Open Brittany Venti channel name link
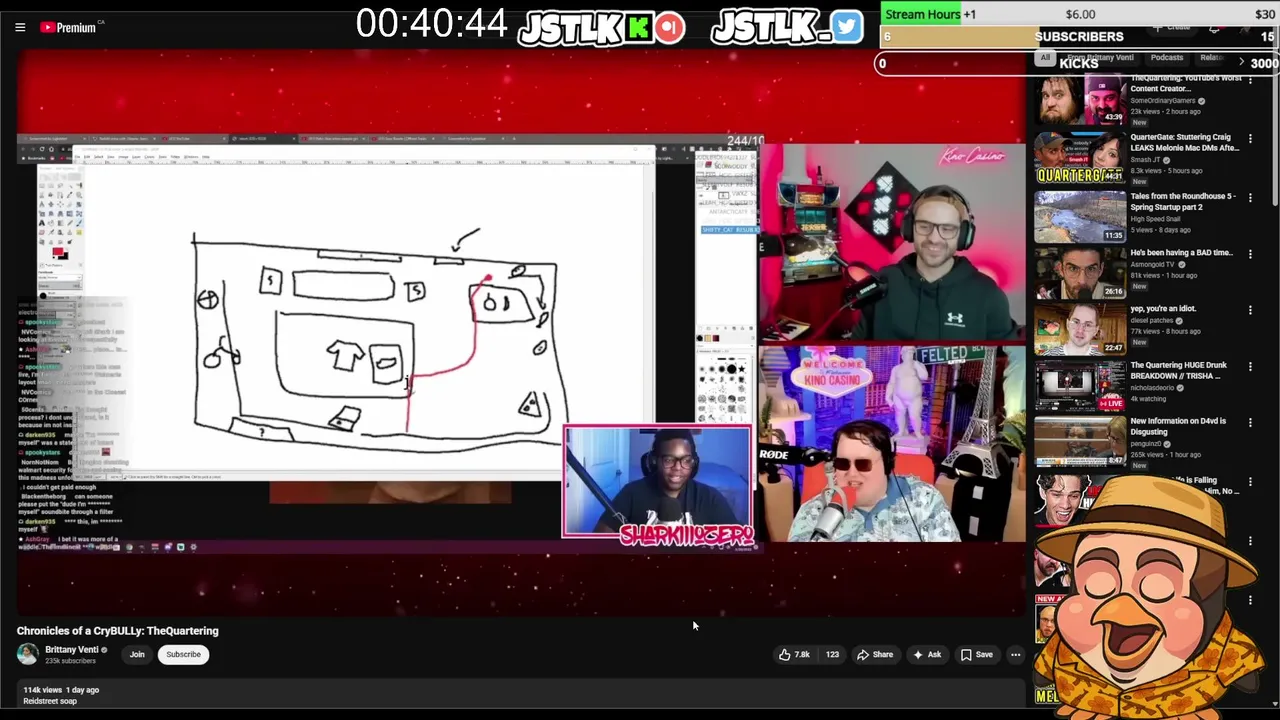The width and height of the screenshot is (1280, 720). pyautogui.click(x=71, y=650)
